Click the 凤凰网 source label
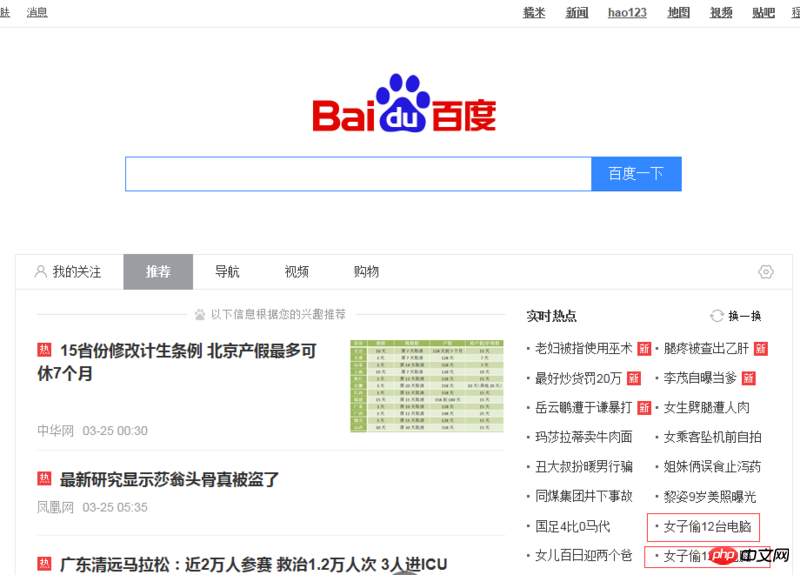Screen dimensions: 800x575 click(56, 507)
